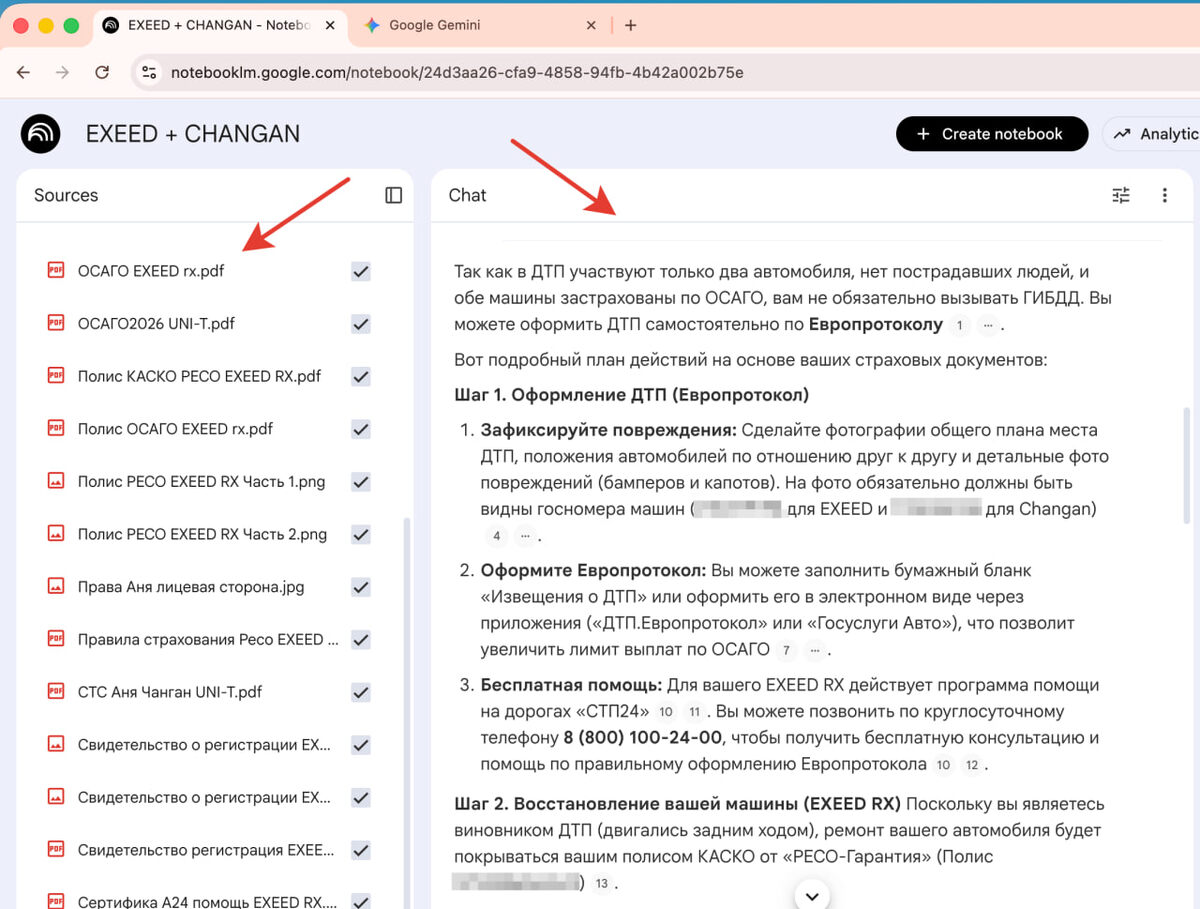Collapse the Sources panel icon
The image size is (1200, 909).
393,195
